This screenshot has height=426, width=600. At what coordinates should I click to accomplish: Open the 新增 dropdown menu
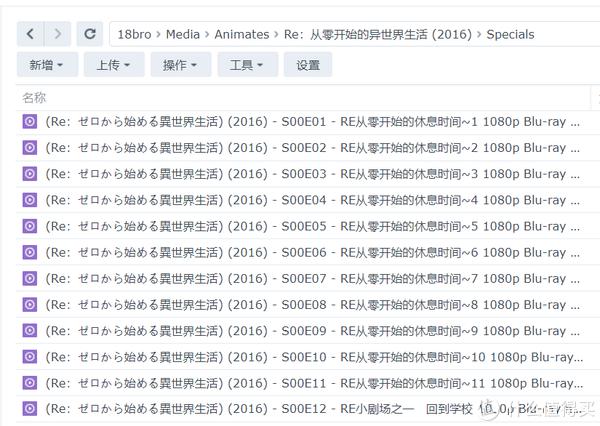(x=47, y=65)
